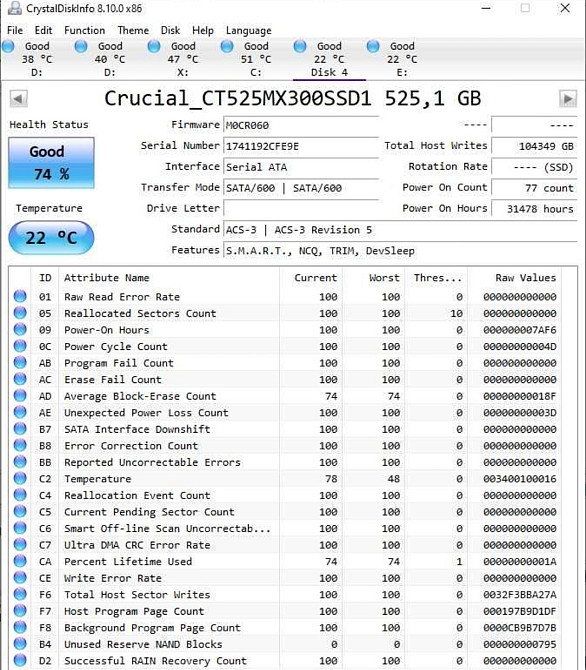The image size is (586, 670).
Task: Click status orb for Total Host Sector Writes
Action: (x=20, y=594)
